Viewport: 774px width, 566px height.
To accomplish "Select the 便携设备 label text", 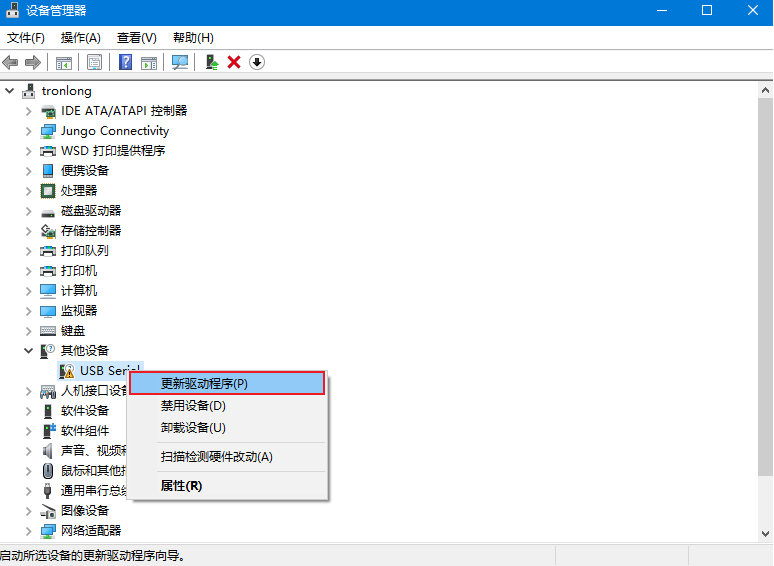I will click(x=84, y=171).
